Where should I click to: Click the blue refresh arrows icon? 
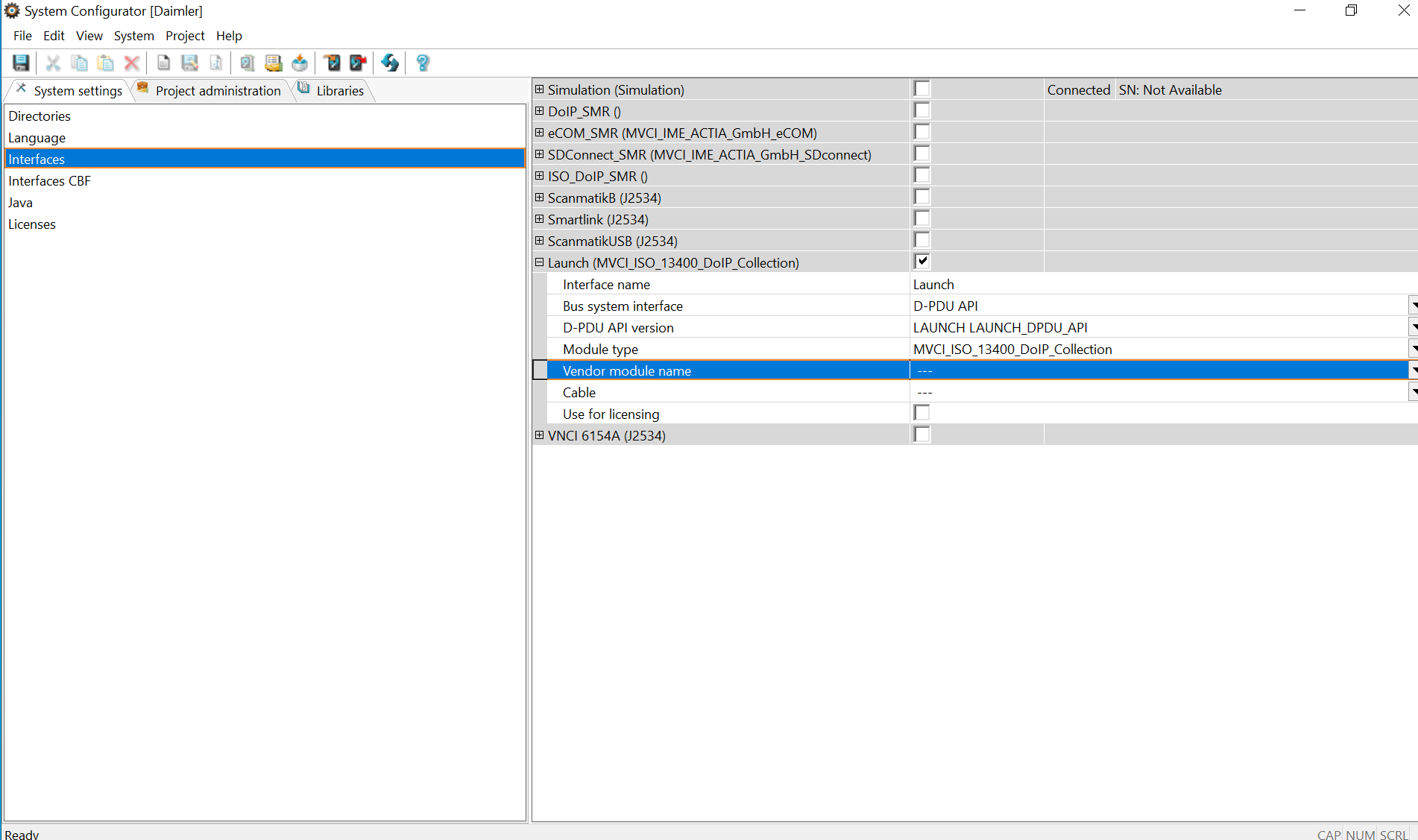click(x=390, y=63)
